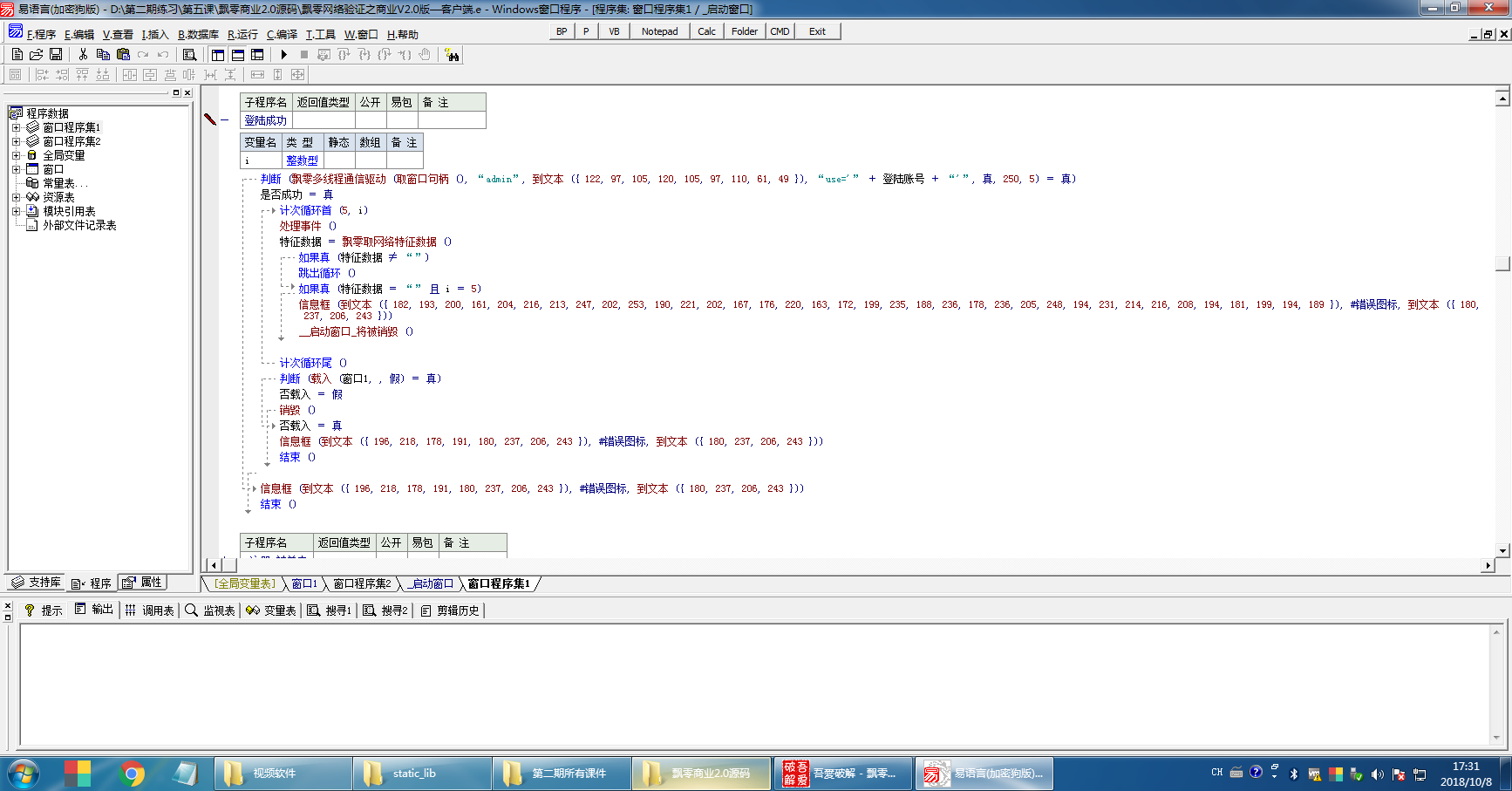Click the Notepad button

point(659,31)
